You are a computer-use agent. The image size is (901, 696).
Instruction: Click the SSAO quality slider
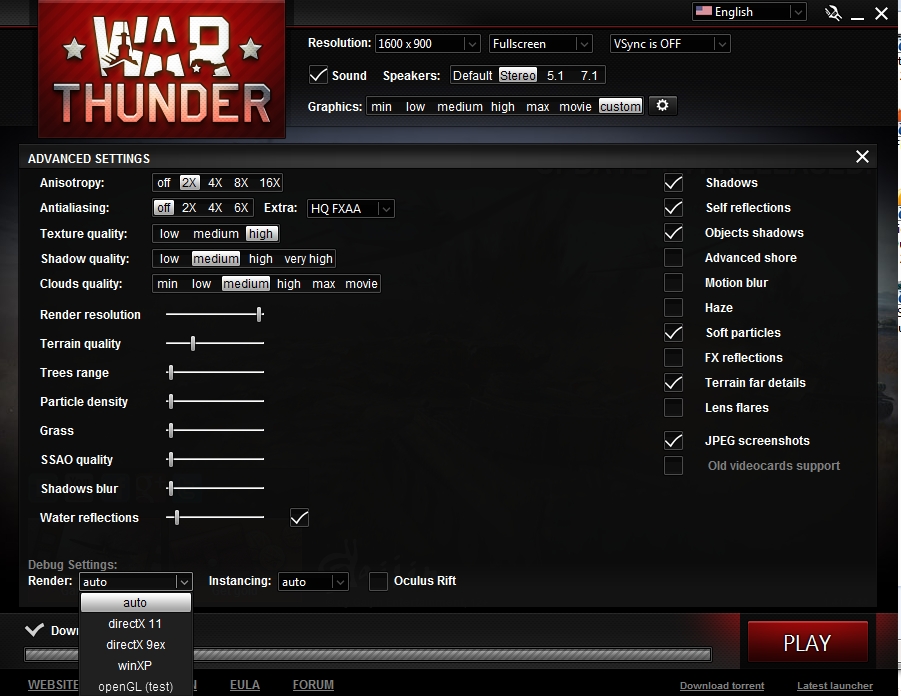pos(215,459)
